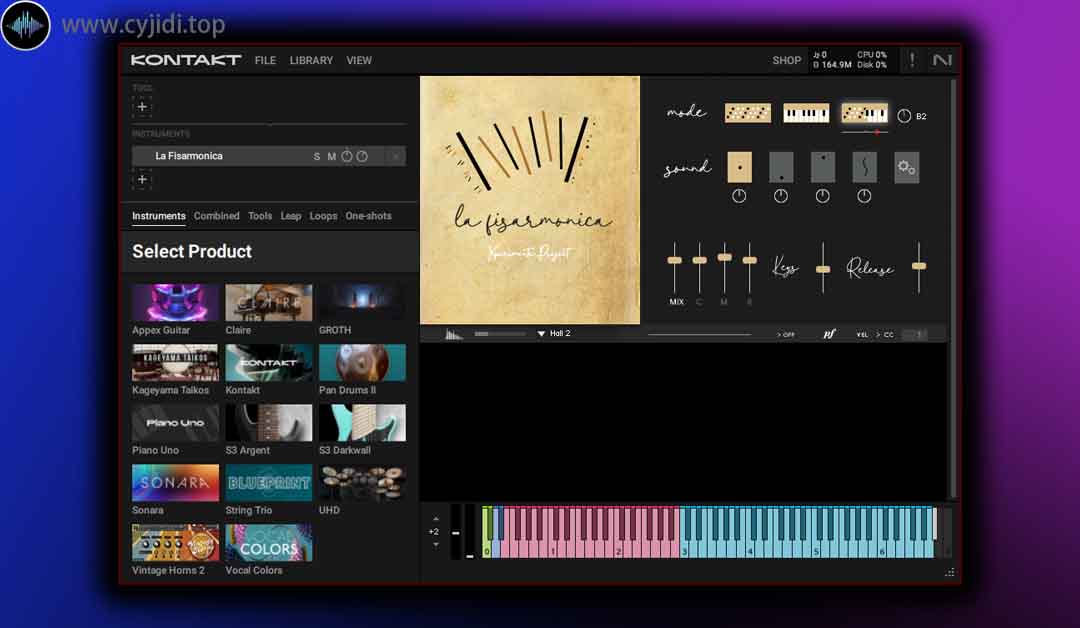This screenshot has height=628, width=1080.
Task: Click the reverb impulse waveform icon
Action: 453,334
